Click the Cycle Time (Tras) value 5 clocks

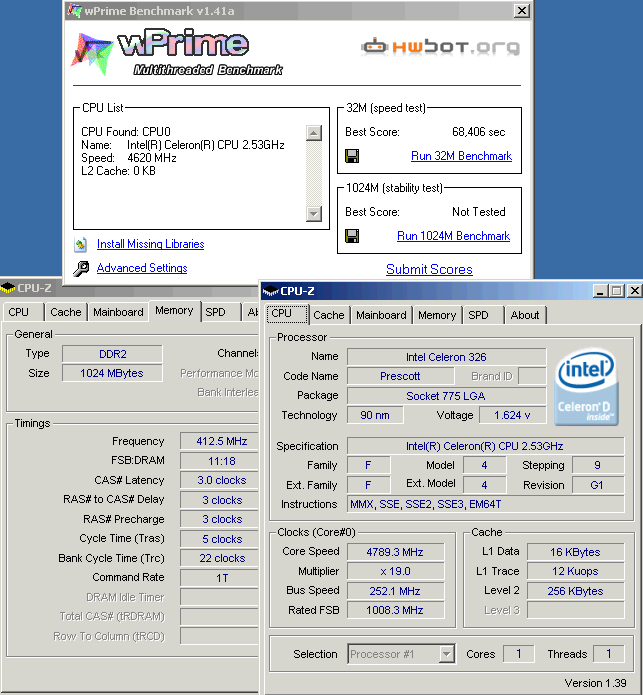point(220,539)
